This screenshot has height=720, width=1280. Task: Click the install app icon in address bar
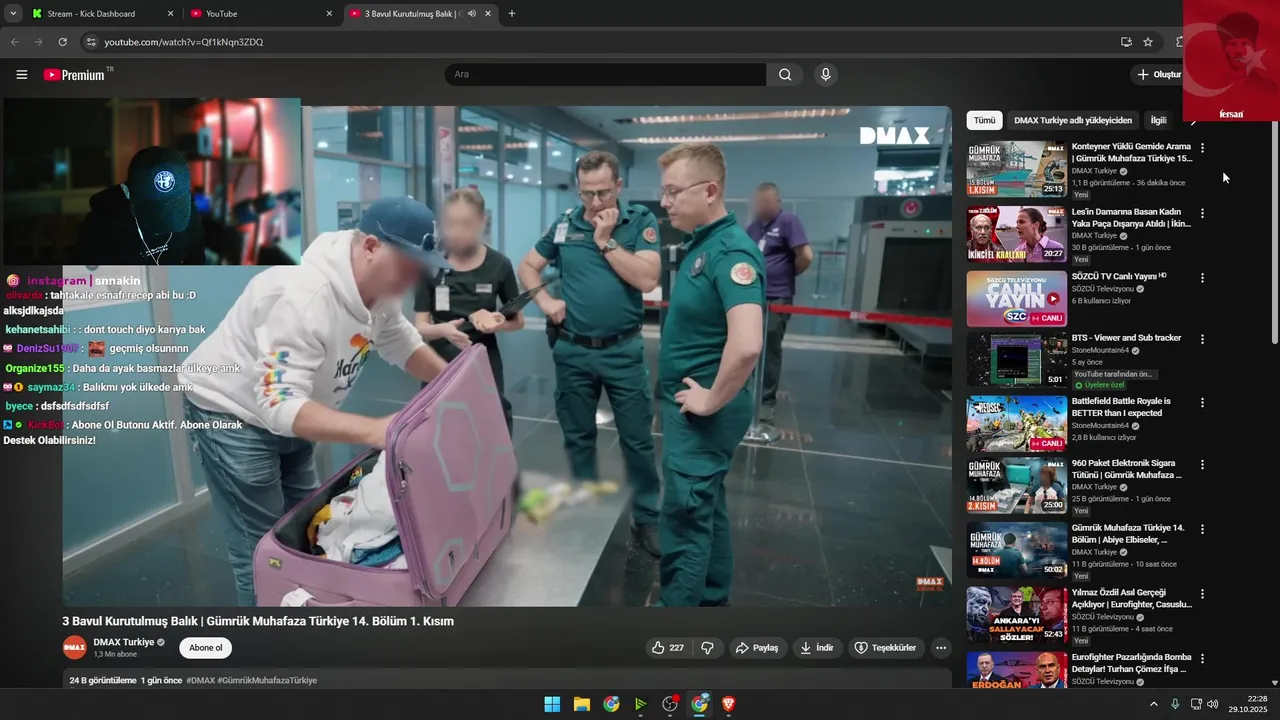1126,42
